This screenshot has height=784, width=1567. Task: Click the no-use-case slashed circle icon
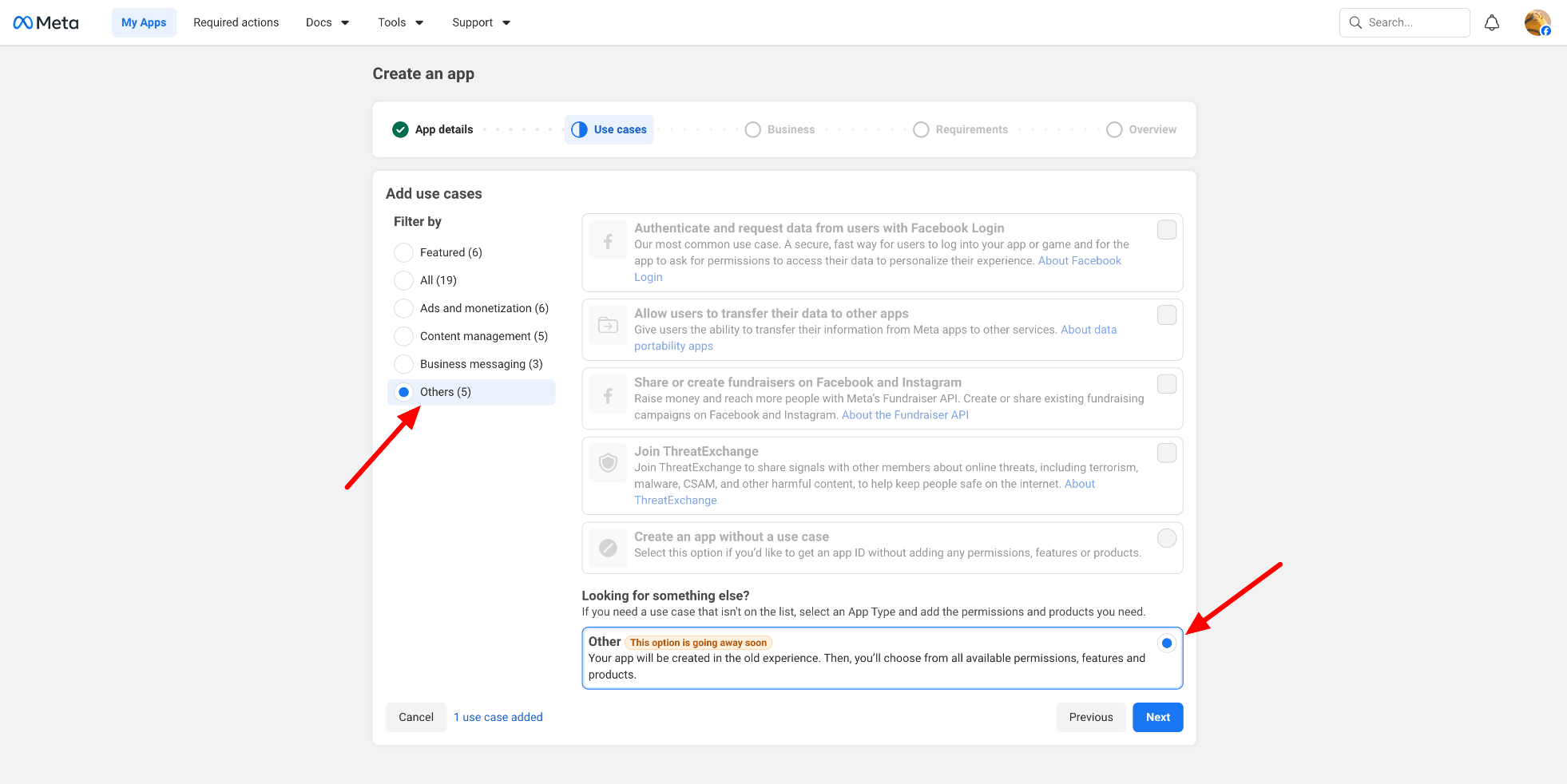point(608,548)
